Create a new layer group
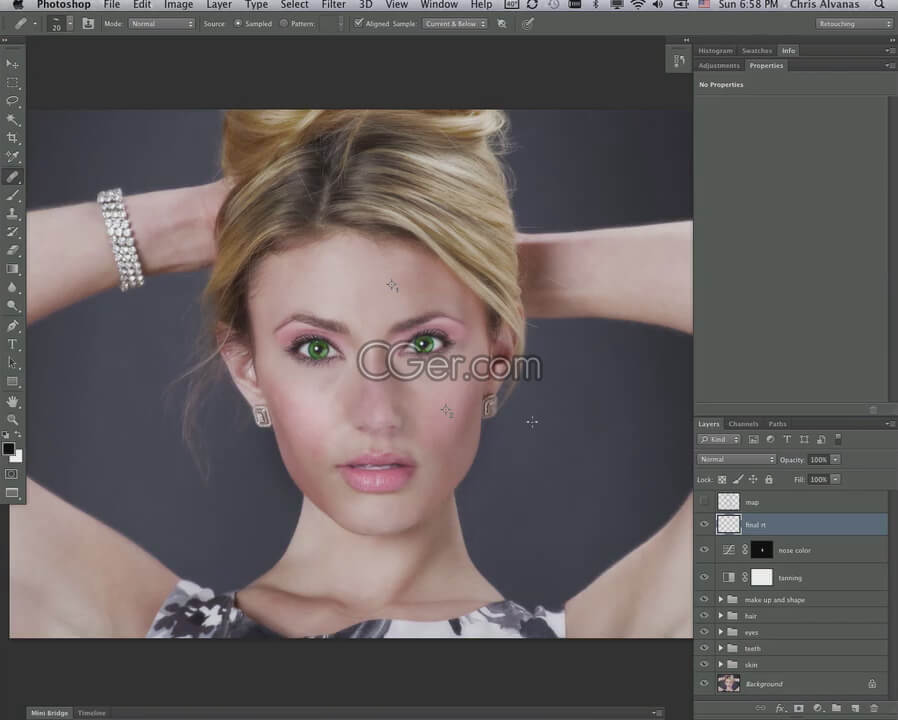The height and width of the screenshot is (720, 898). (836, 709)
